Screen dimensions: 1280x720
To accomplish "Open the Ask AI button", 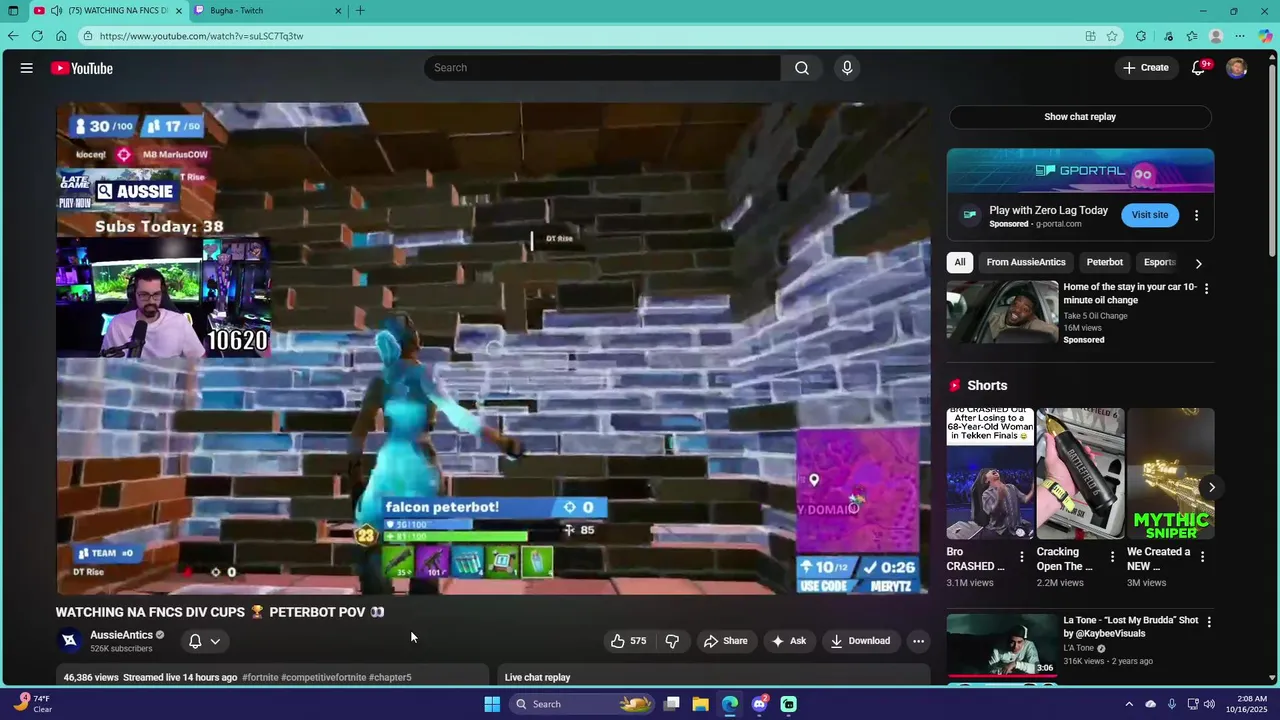I will [x=789, y=641].
